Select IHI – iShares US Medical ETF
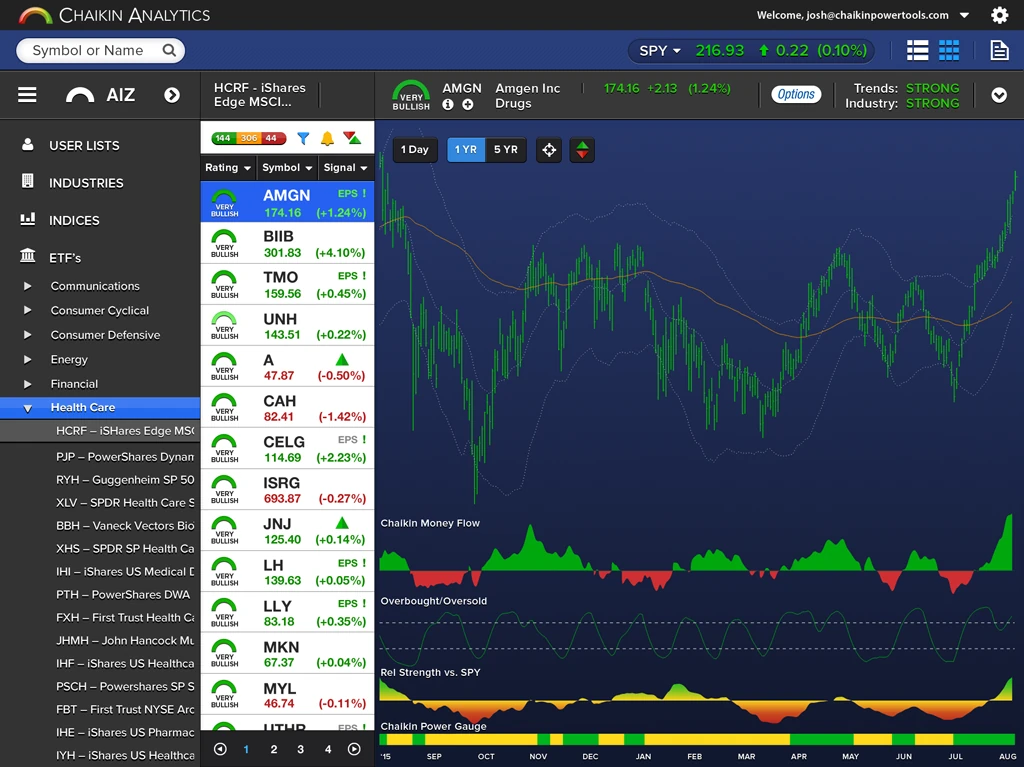The width and height of the screenshot is (1024, 767). click(125, 572)
